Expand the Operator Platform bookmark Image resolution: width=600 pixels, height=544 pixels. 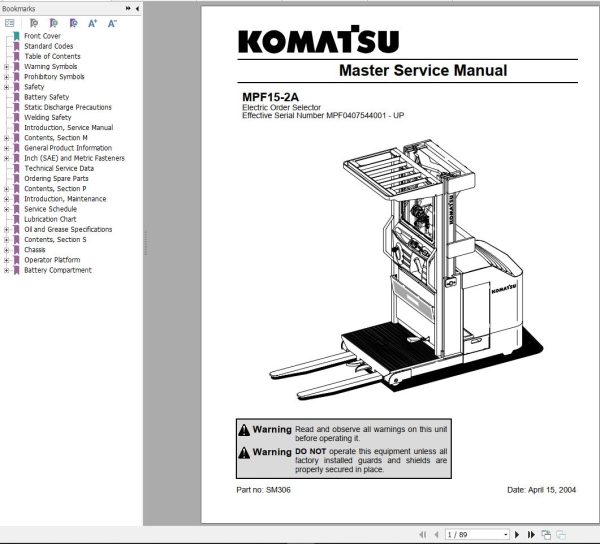(x=6, y=260)
